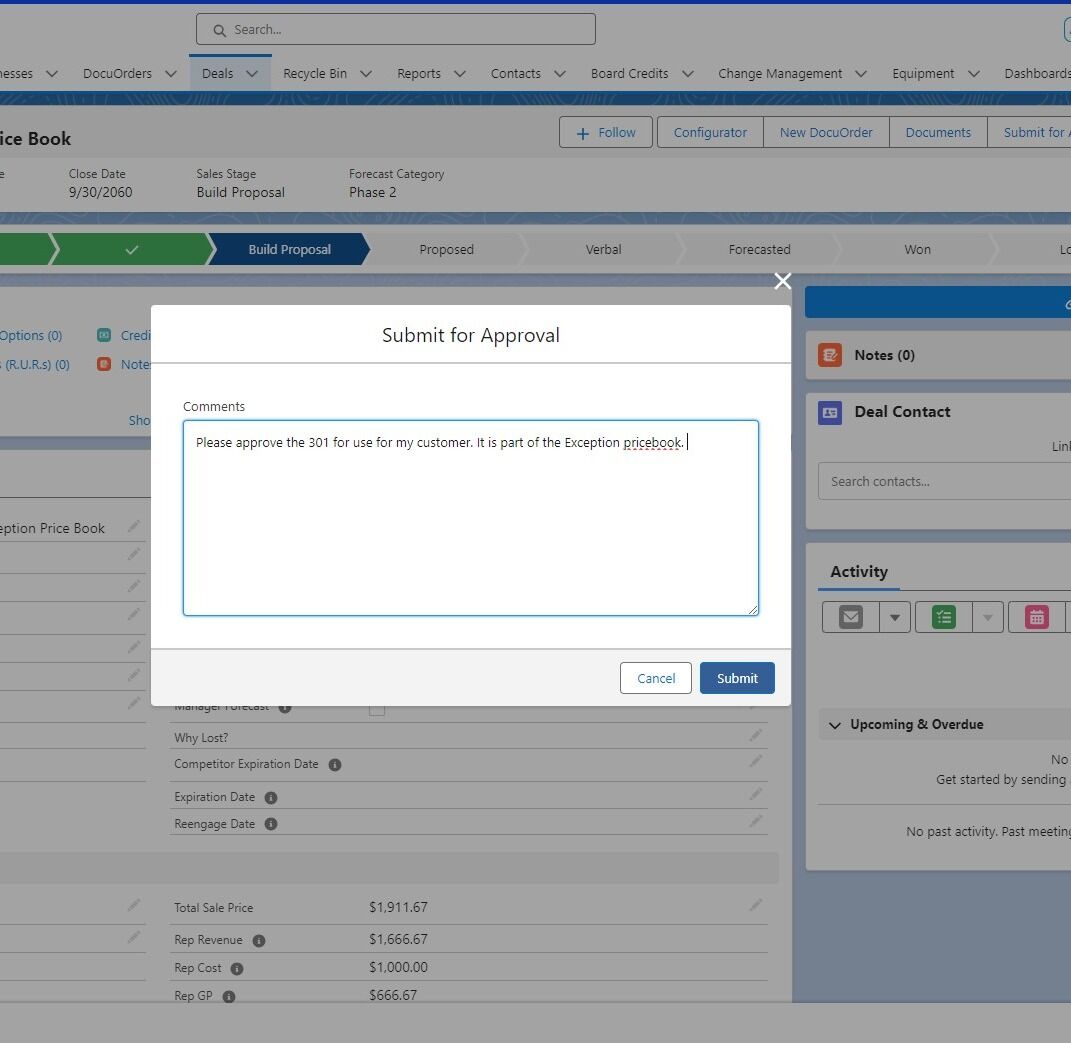Open the (R.U.R.s) (0) related link
This screenshot has height=1043, width=1071.
[35, 365]
